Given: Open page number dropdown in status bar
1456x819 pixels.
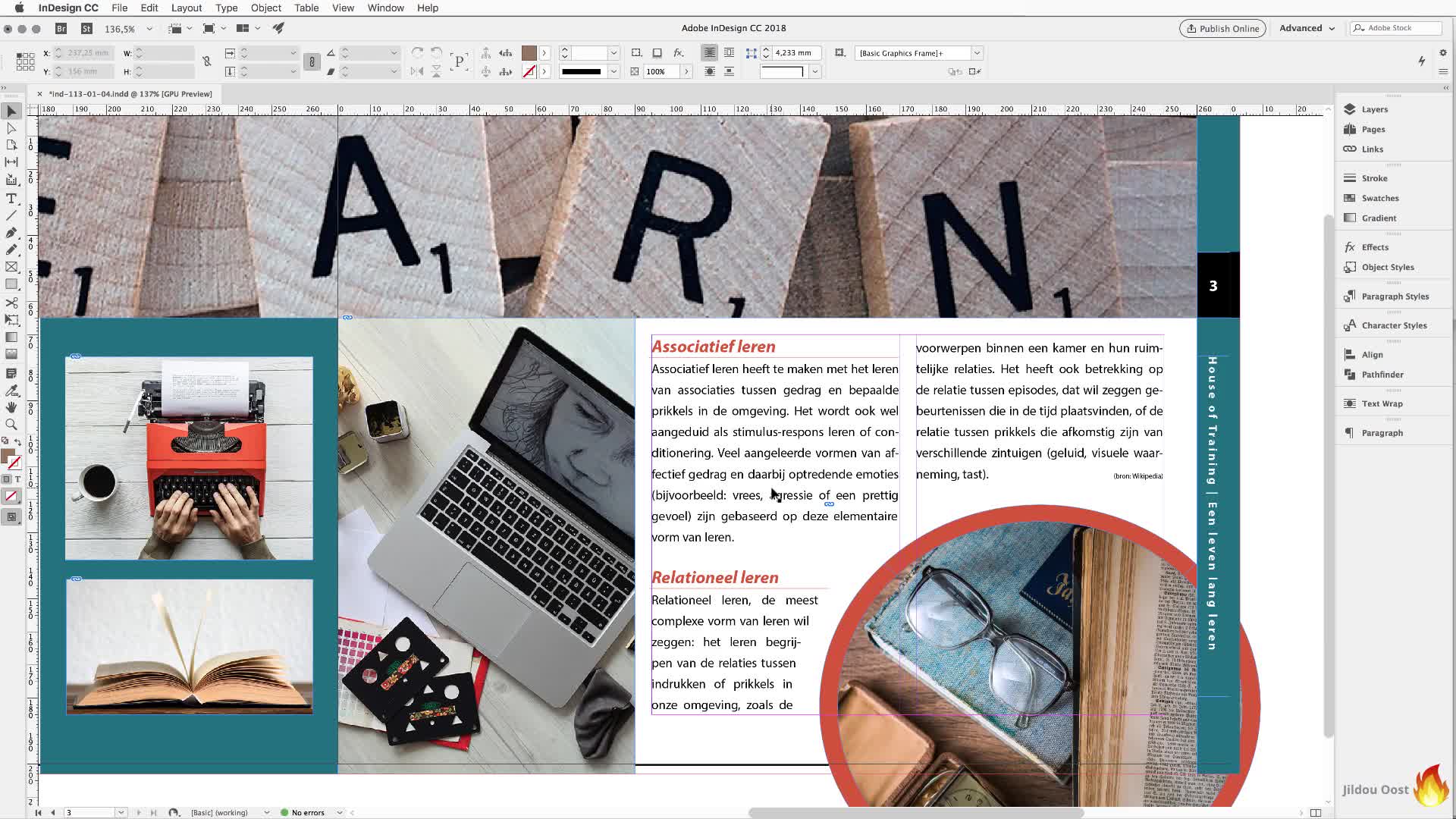Looking at the screenshot, I should (121, 812).
